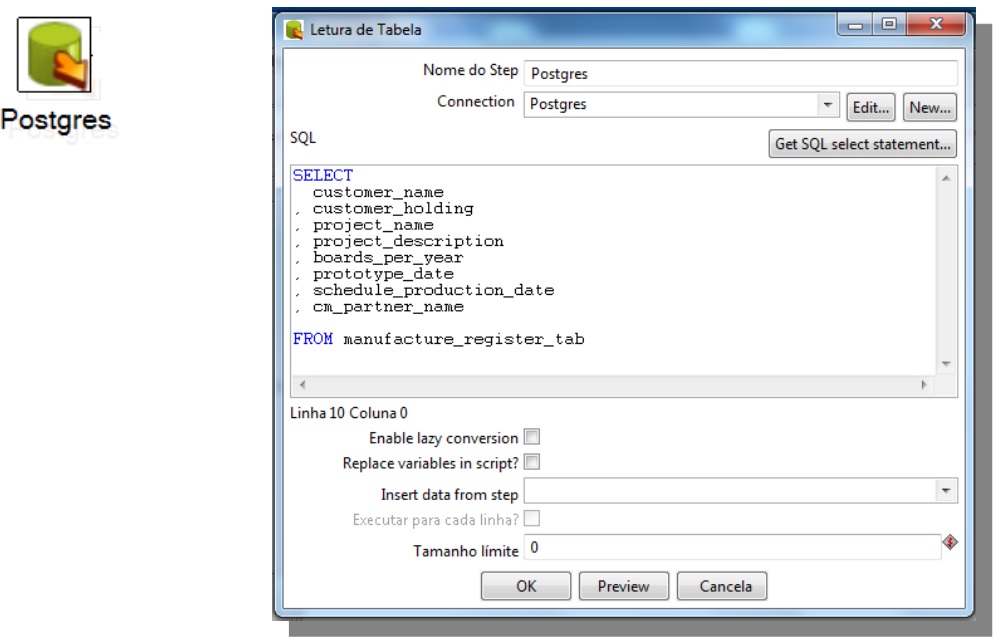Click the SQL editor scroll-up arrow

(946, 176)
